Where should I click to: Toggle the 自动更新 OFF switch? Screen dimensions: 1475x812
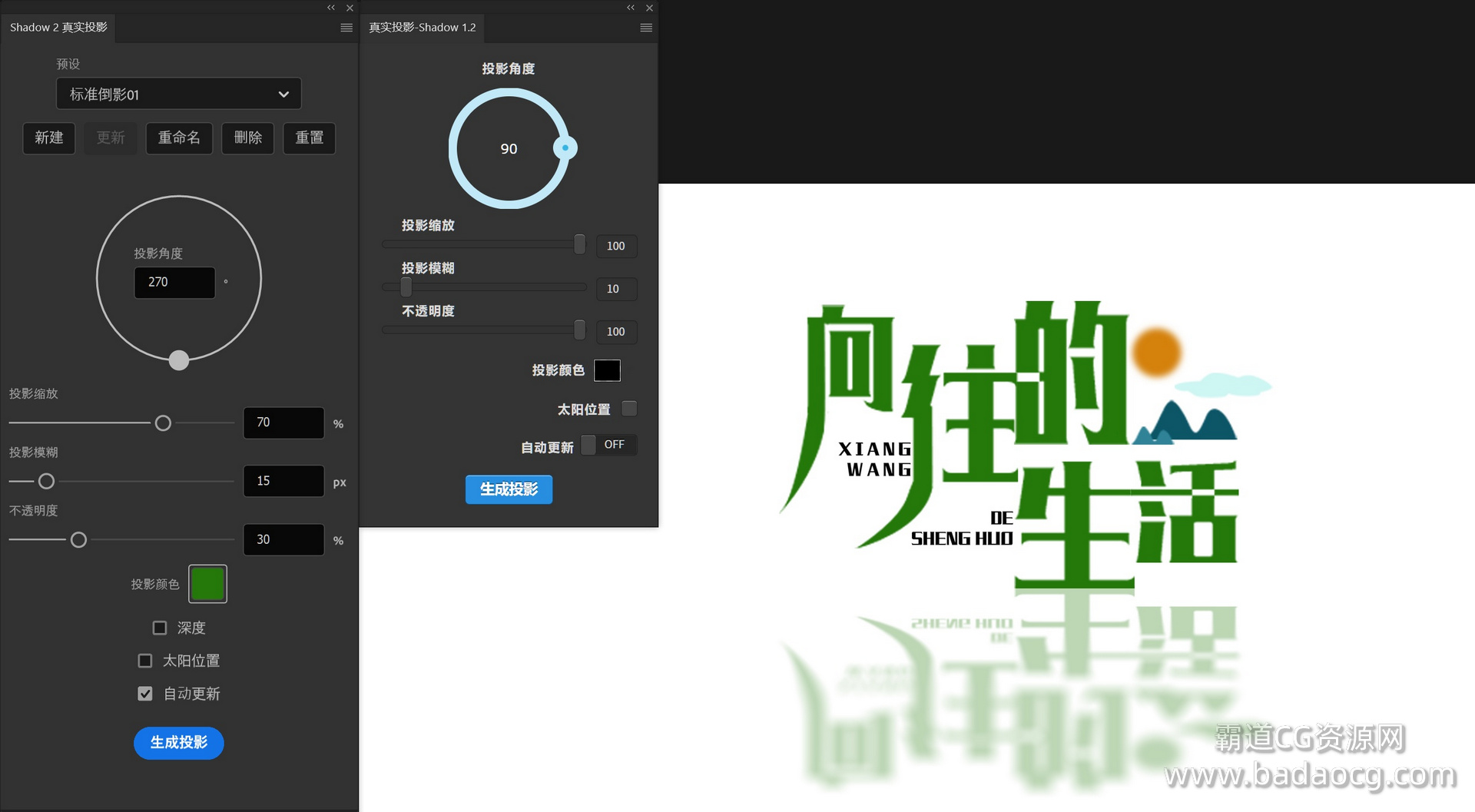click(x=608, y=445)
